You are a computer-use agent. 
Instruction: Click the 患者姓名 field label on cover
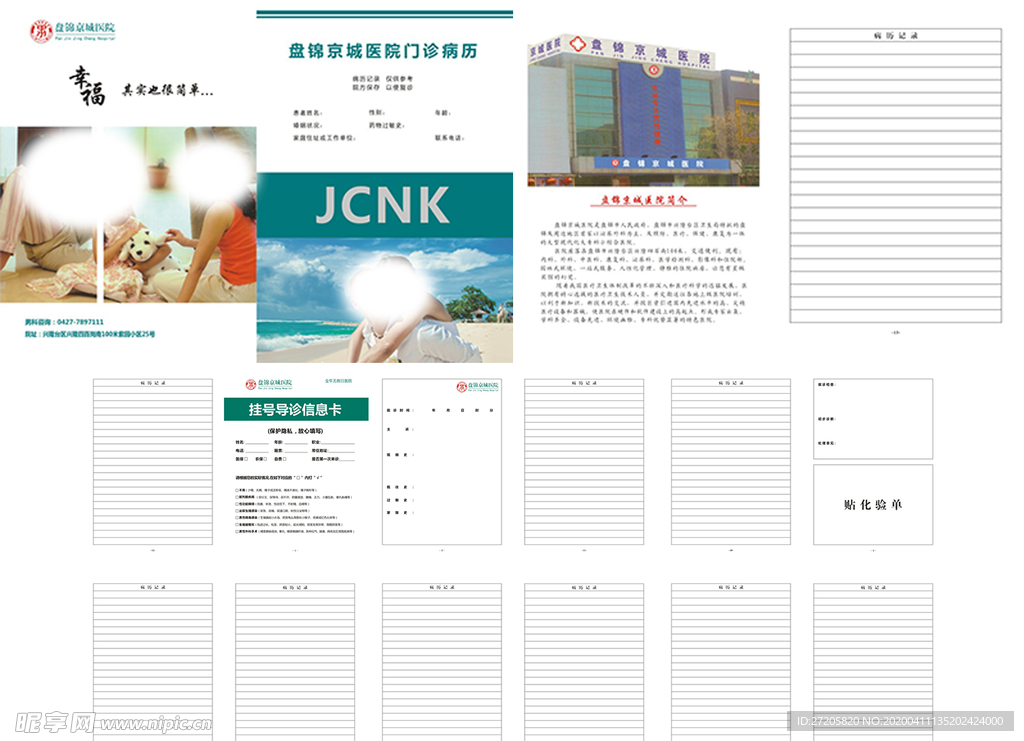coord(308,113)
